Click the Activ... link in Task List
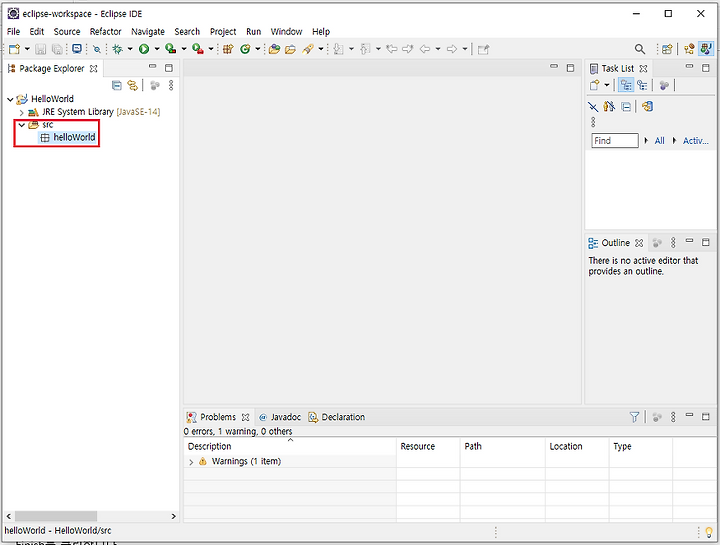Screen dimensions: 720x545 [696, 140]
